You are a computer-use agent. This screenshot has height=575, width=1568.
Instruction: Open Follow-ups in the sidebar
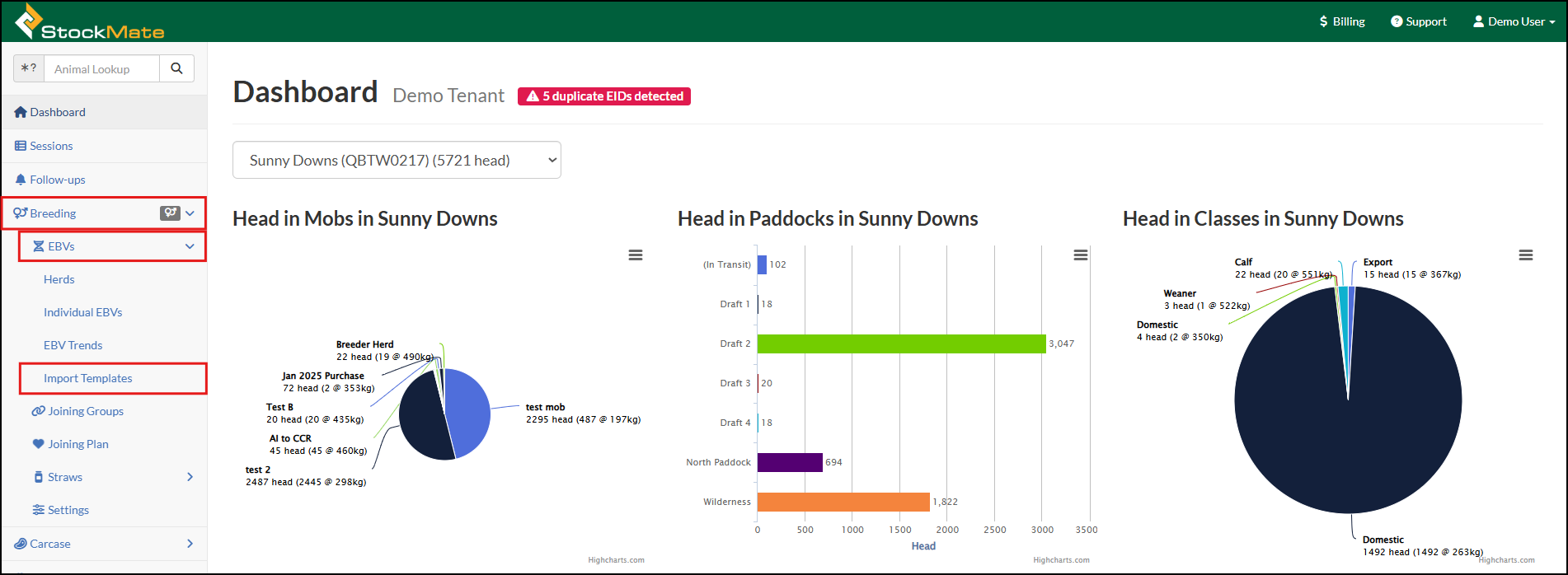(57, 180)
